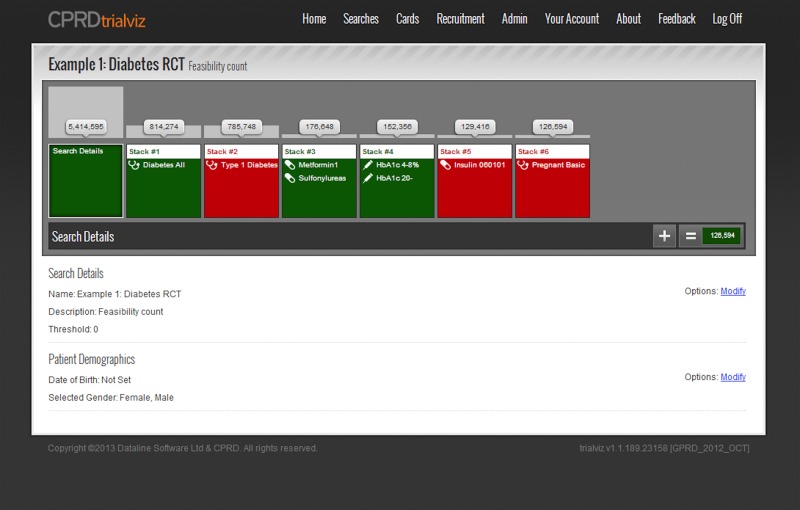Image resolution: width=800 pixels, height=510 pixels.
Task: Click Log Off in the navigation
Action: (x=727, y=19)
